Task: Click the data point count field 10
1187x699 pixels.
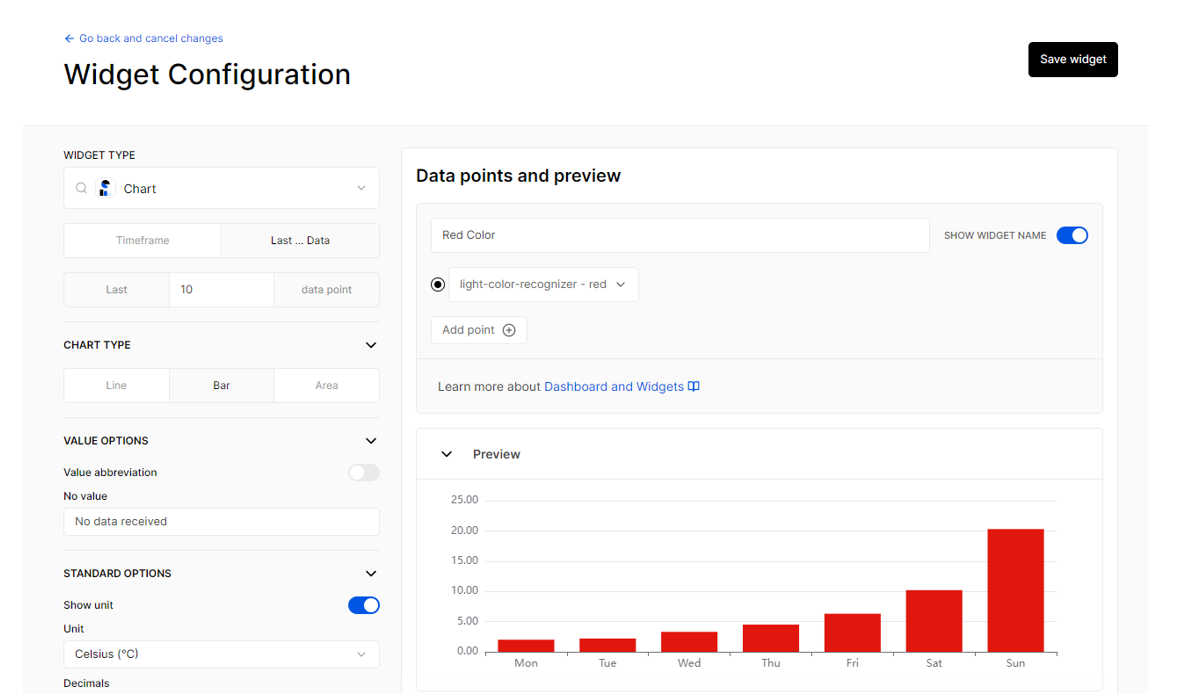Action: [x=221, y=289]
